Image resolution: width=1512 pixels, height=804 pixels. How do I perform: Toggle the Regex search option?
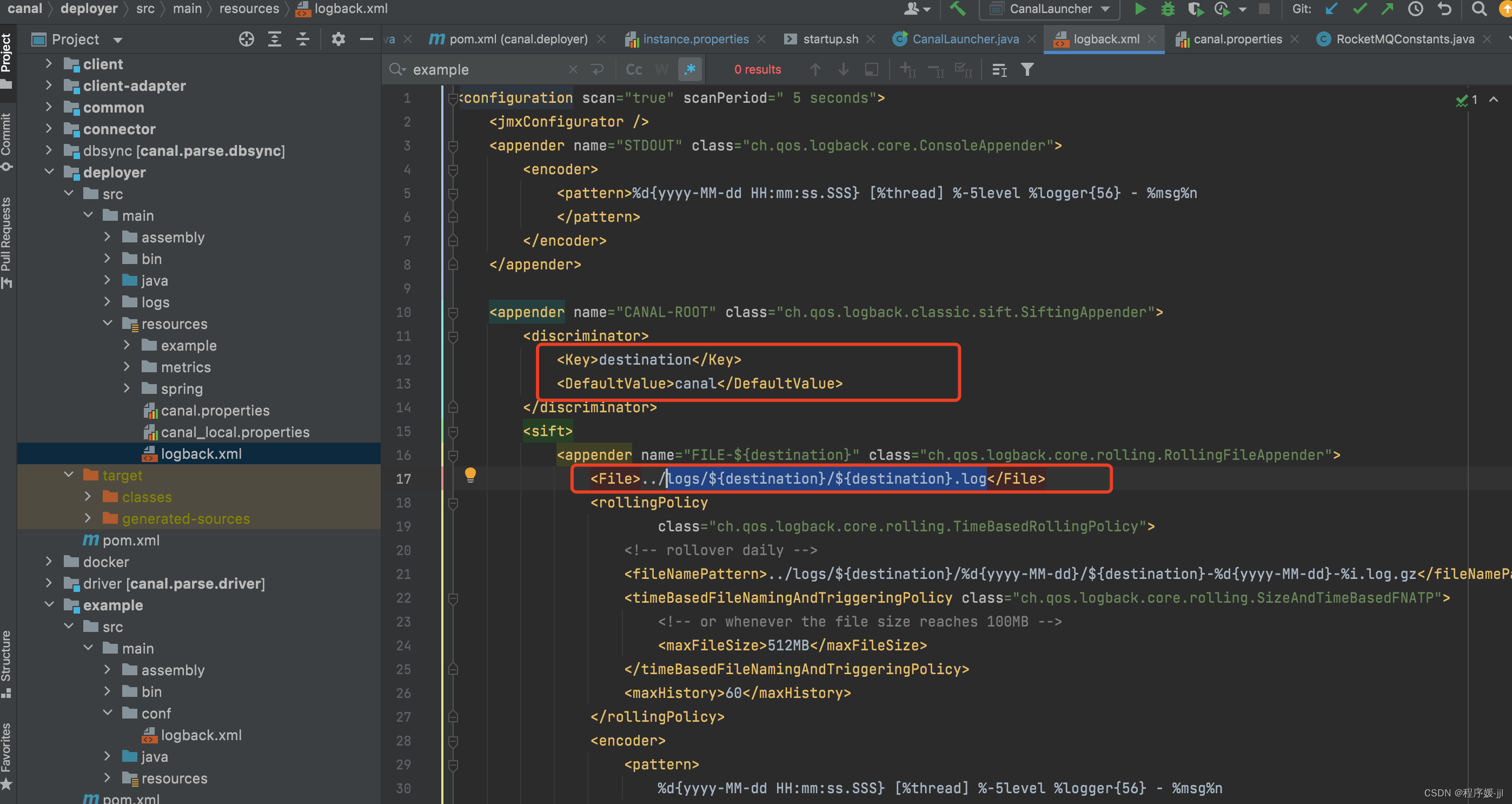click(x=689, y=69)
